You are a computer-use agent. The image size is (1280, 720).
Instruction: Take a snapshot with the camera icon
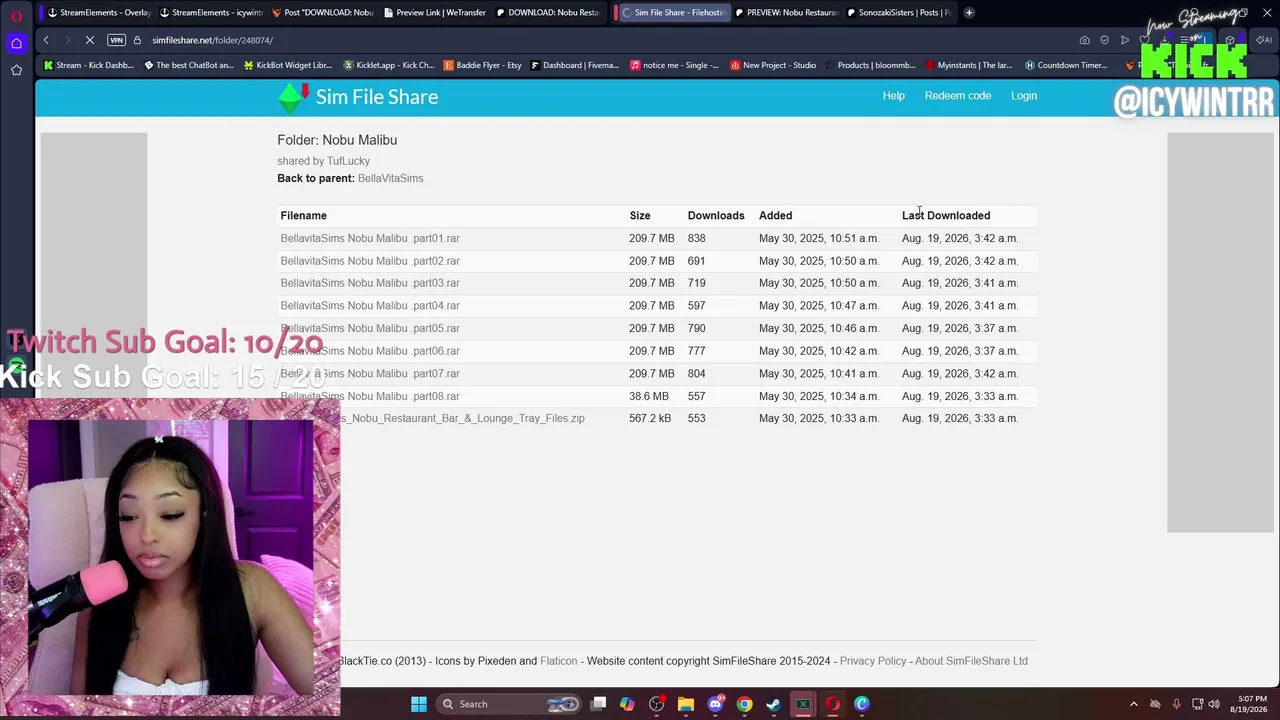point(1084,40)
